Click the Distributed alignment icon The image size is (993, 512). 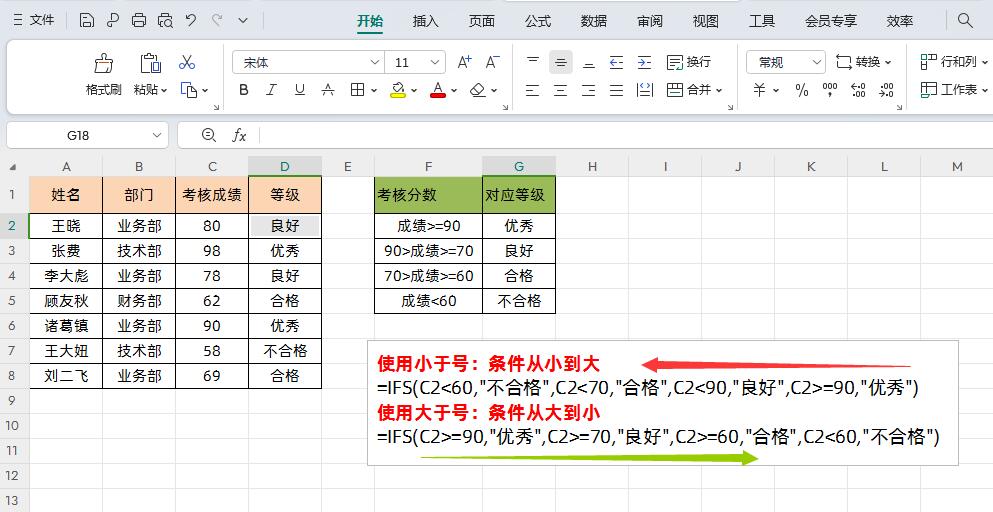pos(645,90)
